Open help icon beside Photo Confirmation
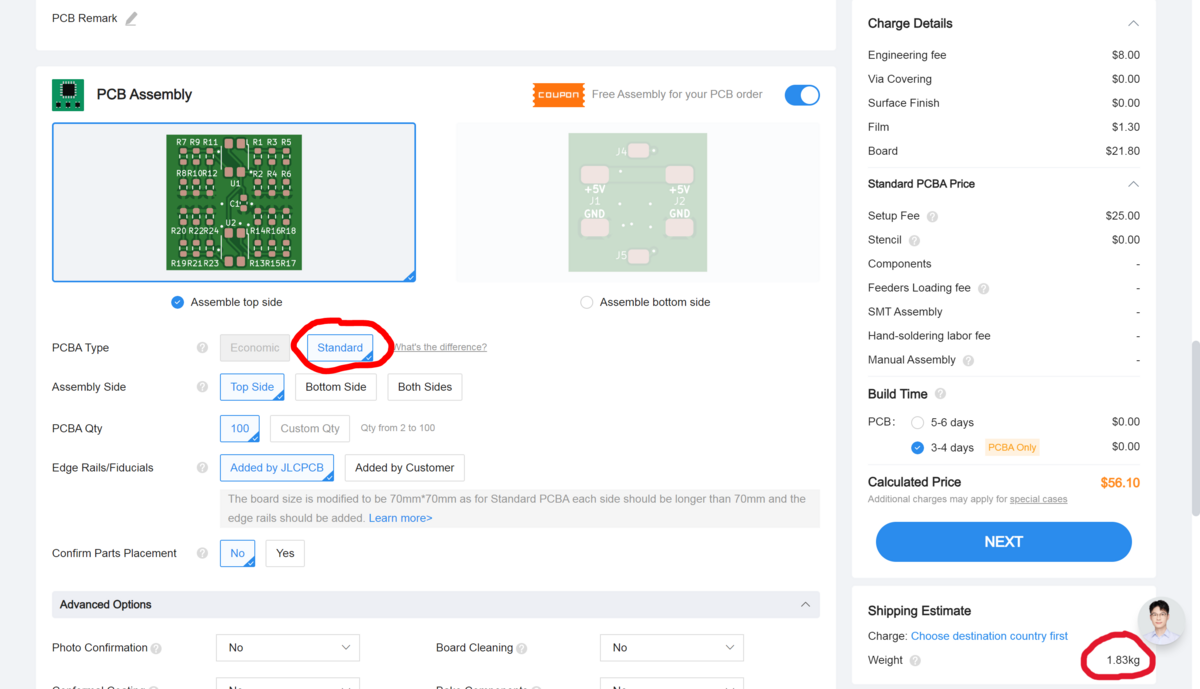Viewport: 1200px width, 689px height. [156, 648]
